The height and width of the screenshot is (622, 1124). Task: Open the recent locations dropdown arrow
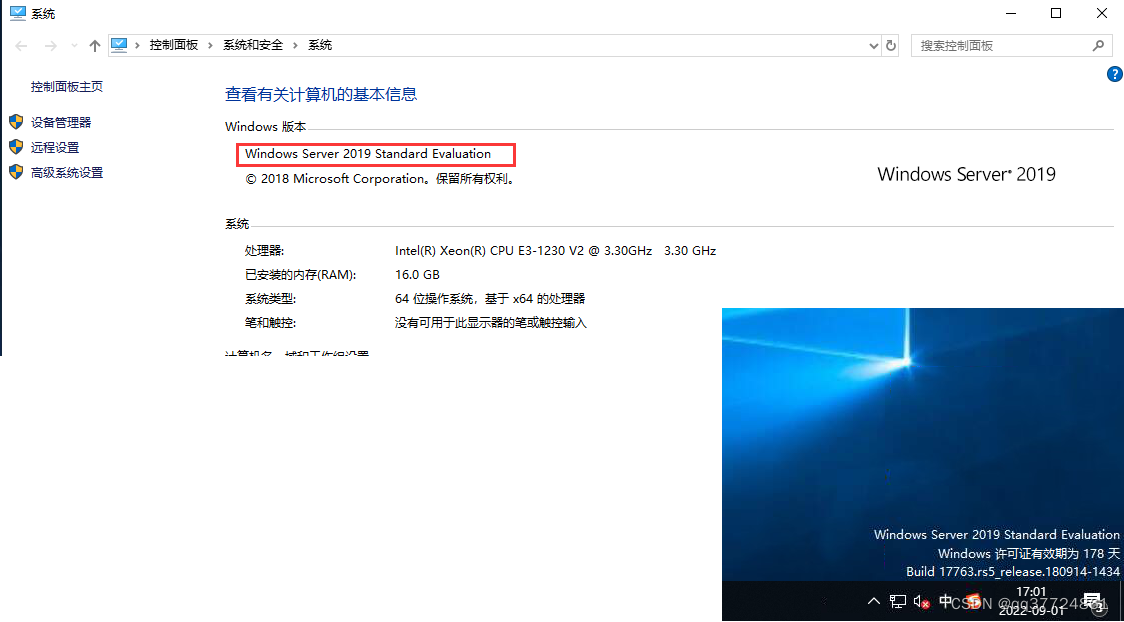[x=75, y=46]
